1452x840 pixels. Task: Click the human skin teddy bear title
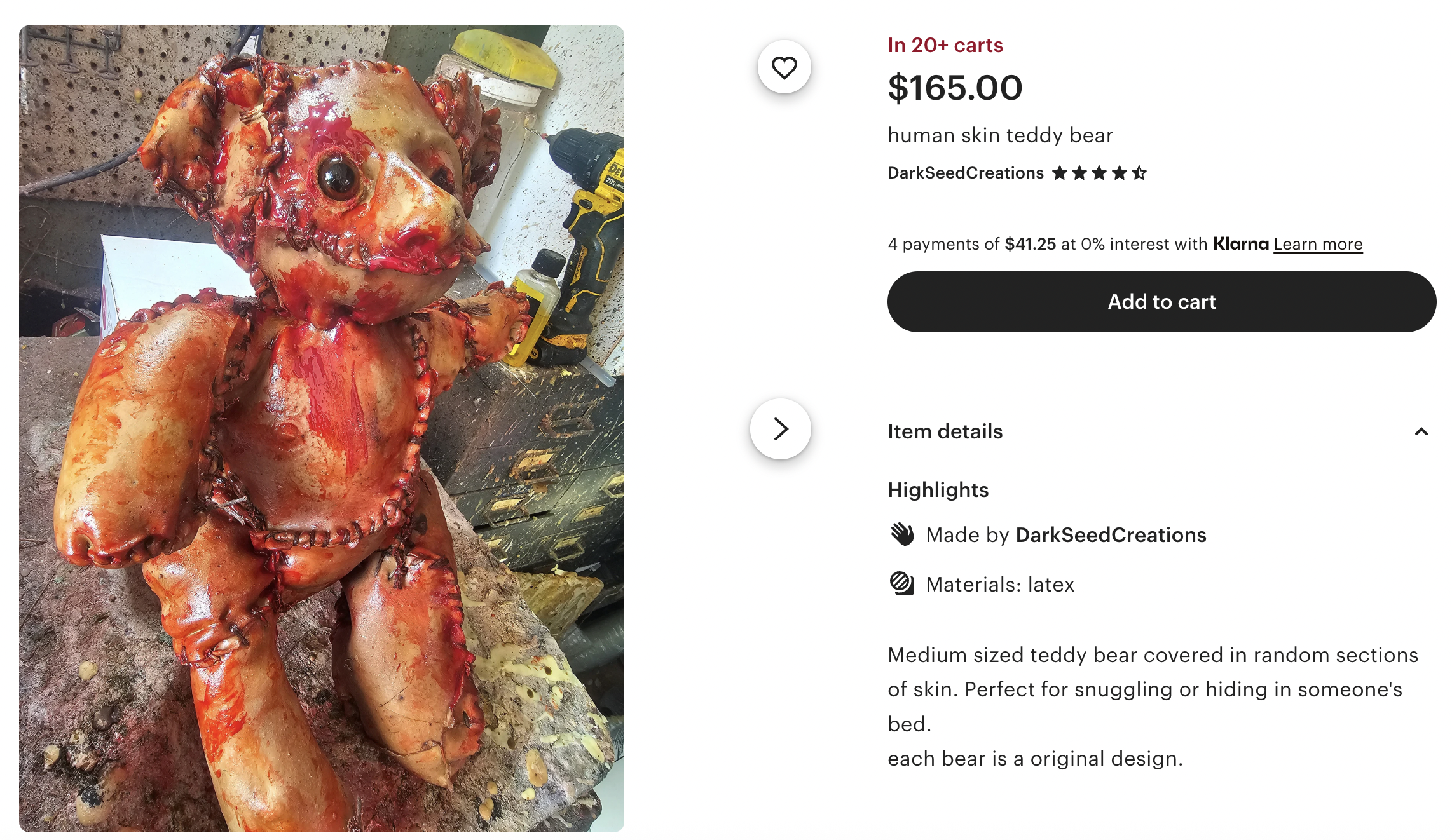click(1000, 135)
